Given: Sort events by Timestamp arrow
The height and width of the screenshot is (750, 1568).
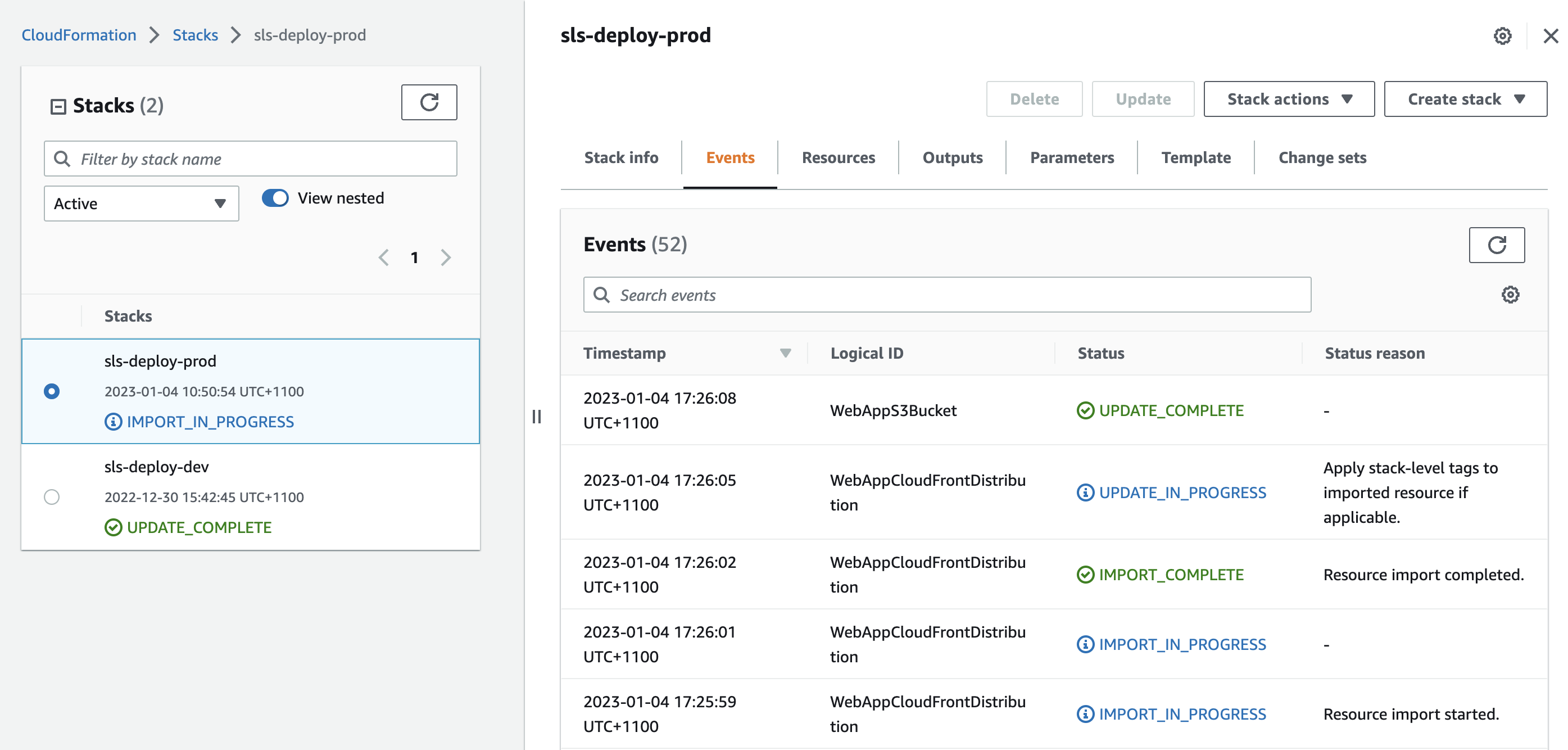Looking at the screenshot, I should click(785, 353).
